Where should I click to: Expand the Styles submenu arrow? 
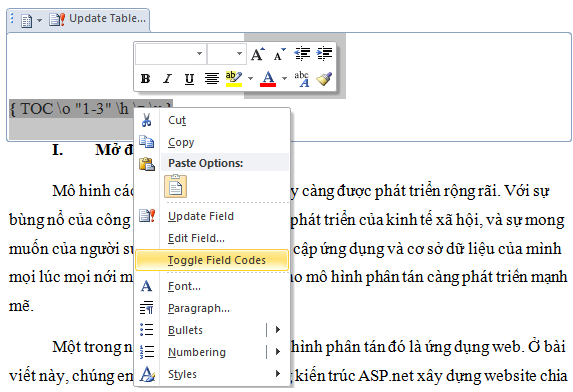278,374
